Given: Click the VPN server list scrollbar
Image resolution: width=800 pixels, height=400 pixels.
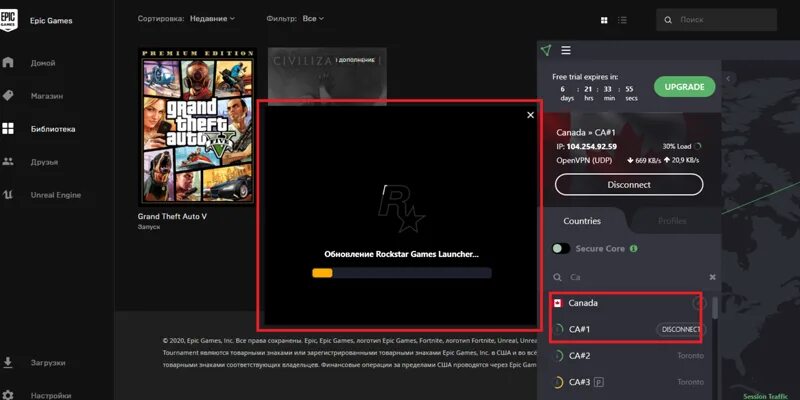Looking at the screenshot, I should [x=715, y=307].
